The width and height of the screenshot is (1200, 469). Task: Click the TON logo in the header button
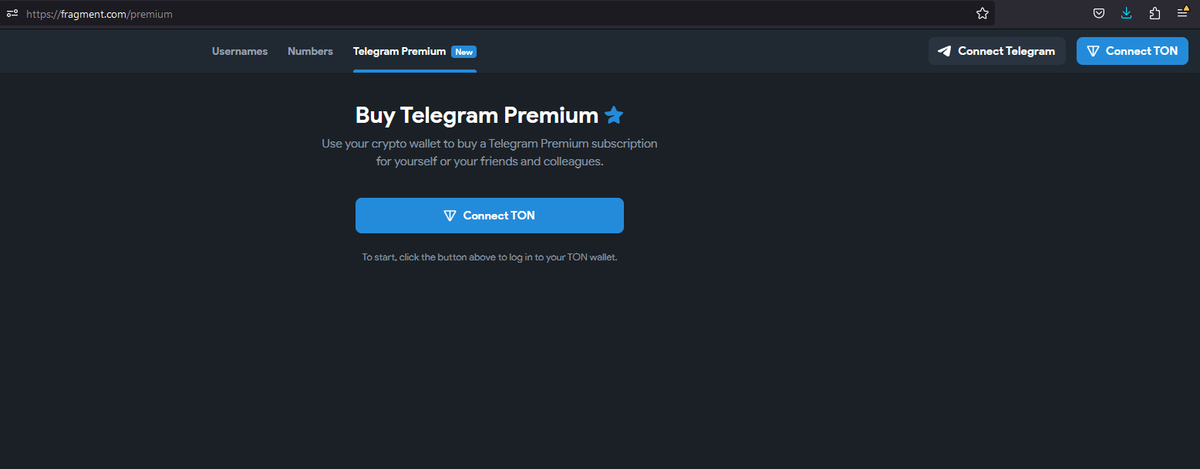tap(1093, 51)
